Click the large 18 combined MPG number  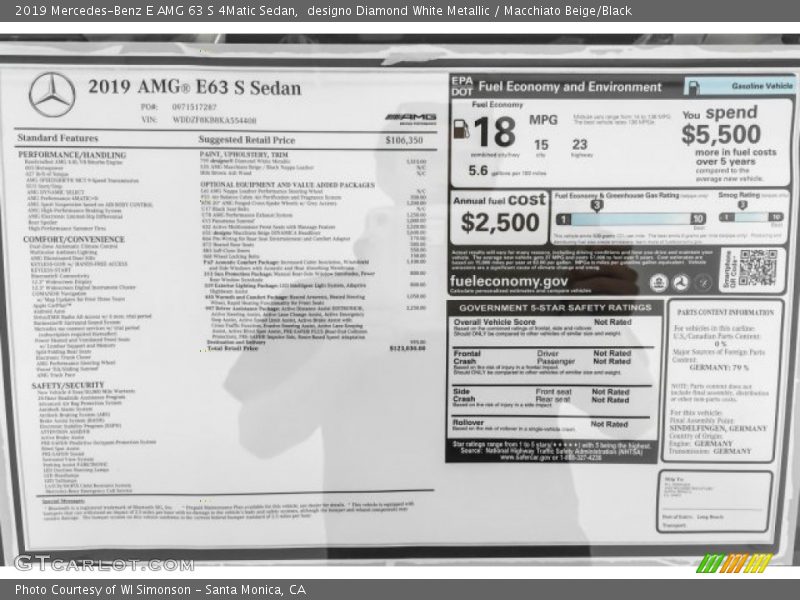point(494,132)
